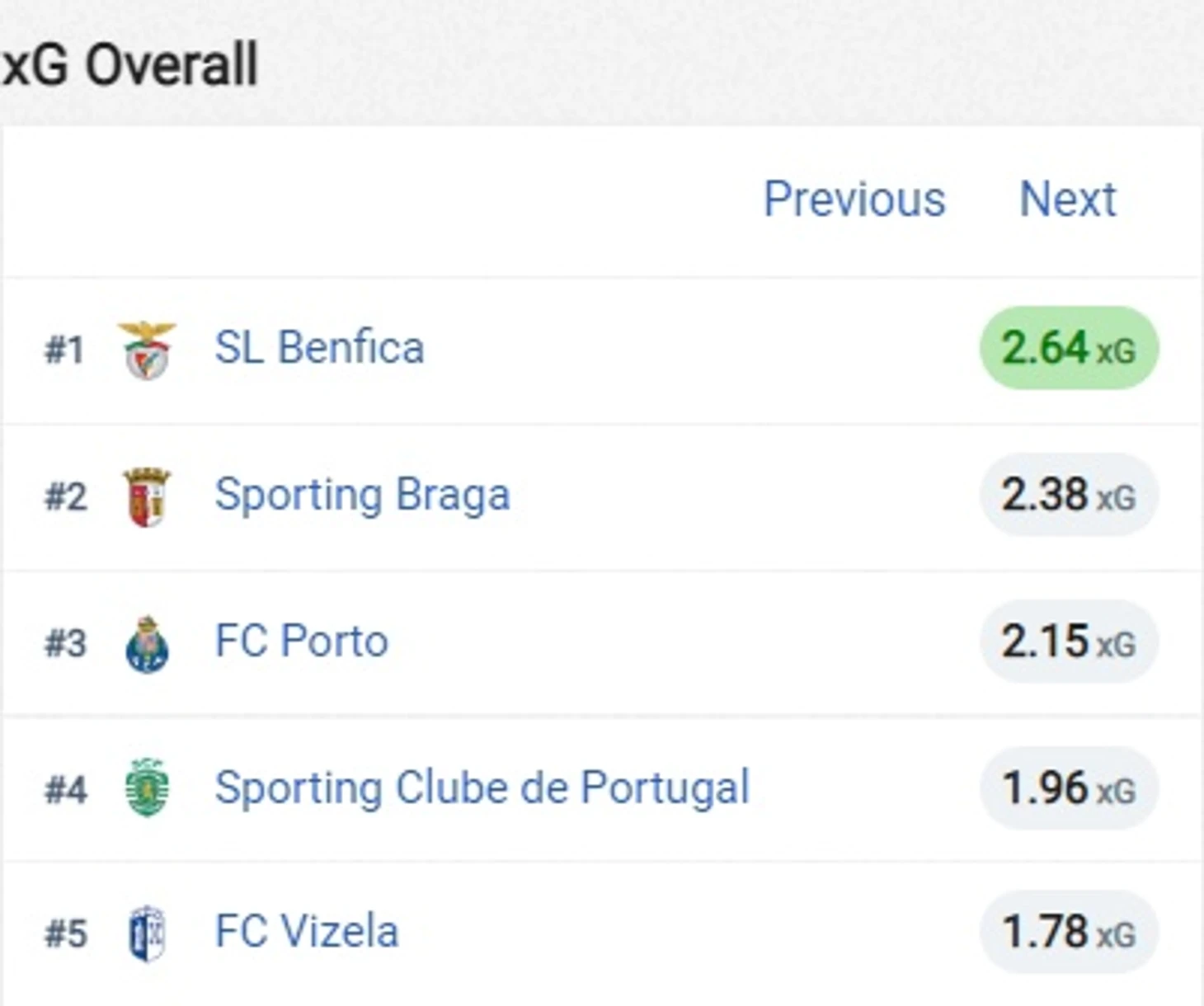Click the 2.38 xG badge
The height and width of the screenshot is (1006, 1204).
[x=1069, y=495]
